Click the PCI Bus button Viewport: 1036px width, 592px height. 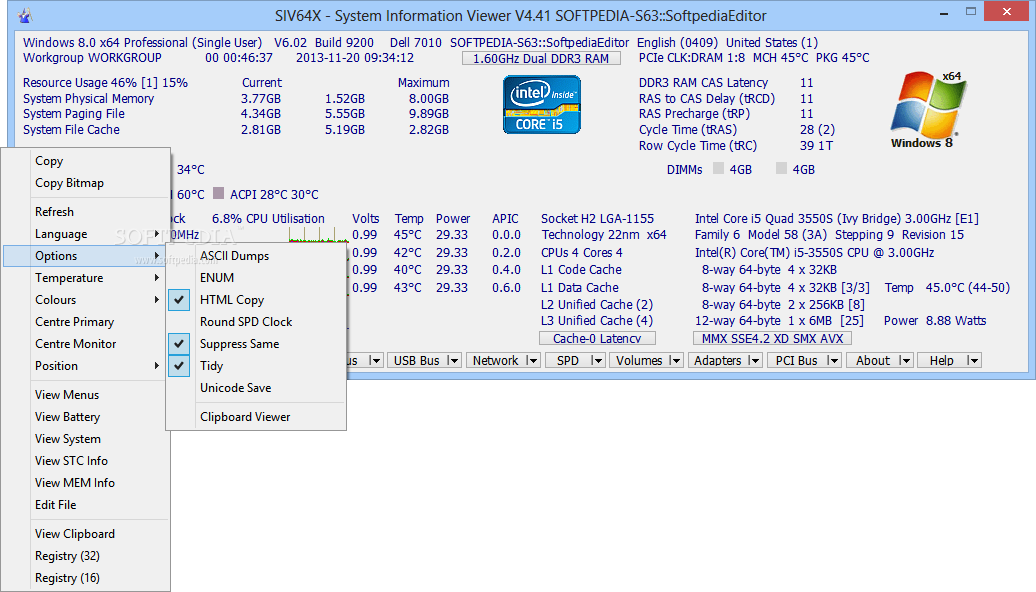point(796,361)
